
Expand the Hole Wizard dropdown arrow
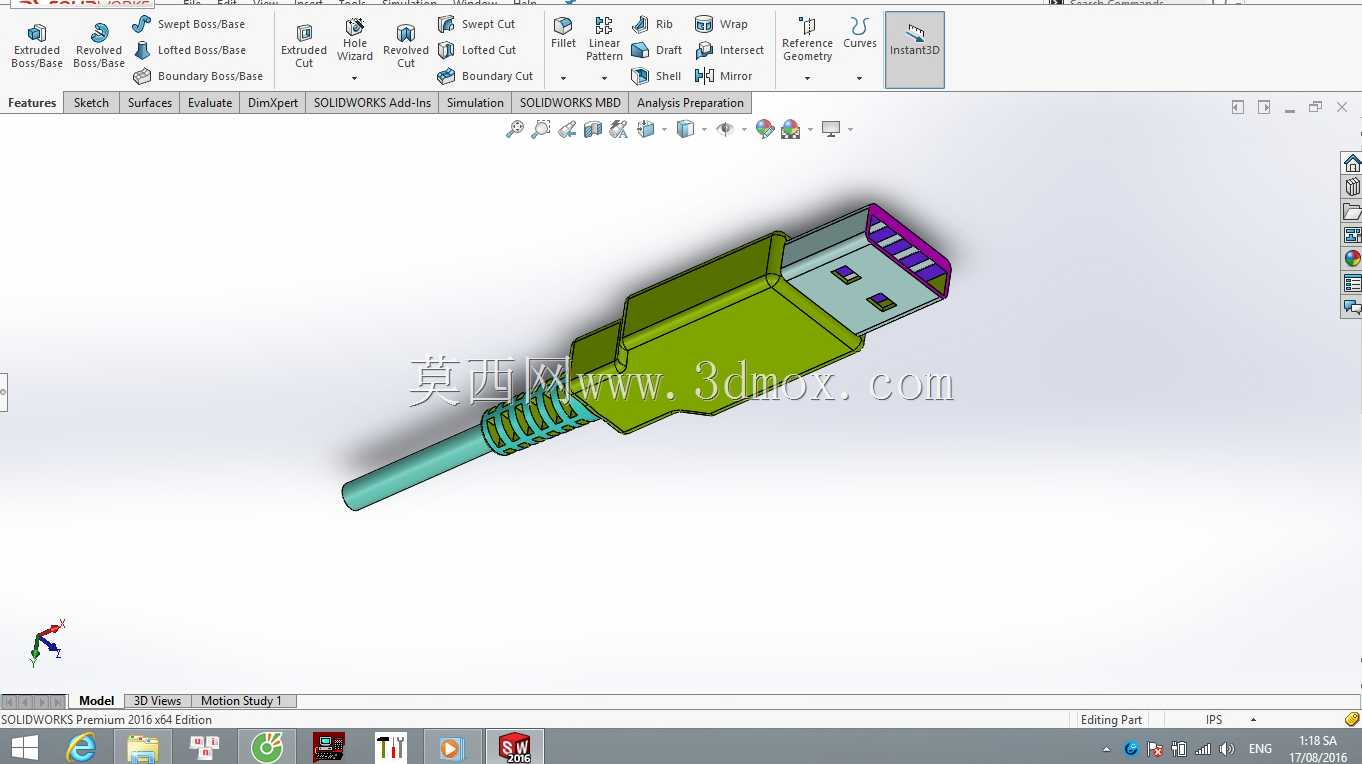(355, 78)
